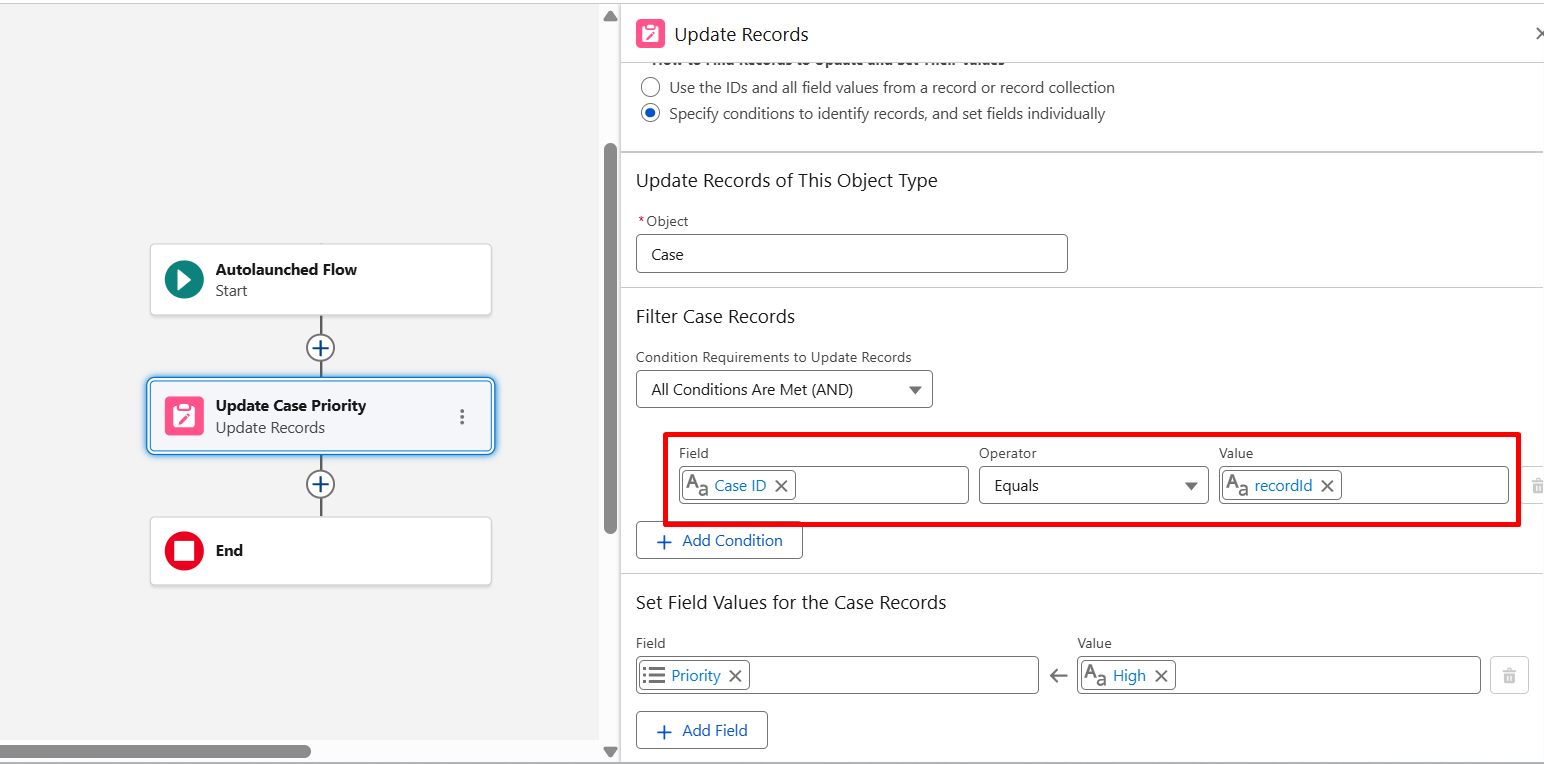Screen dimensions: 1544x764
Task: Delete the Priority field assignment row
Action: (x=1509, y=675)
